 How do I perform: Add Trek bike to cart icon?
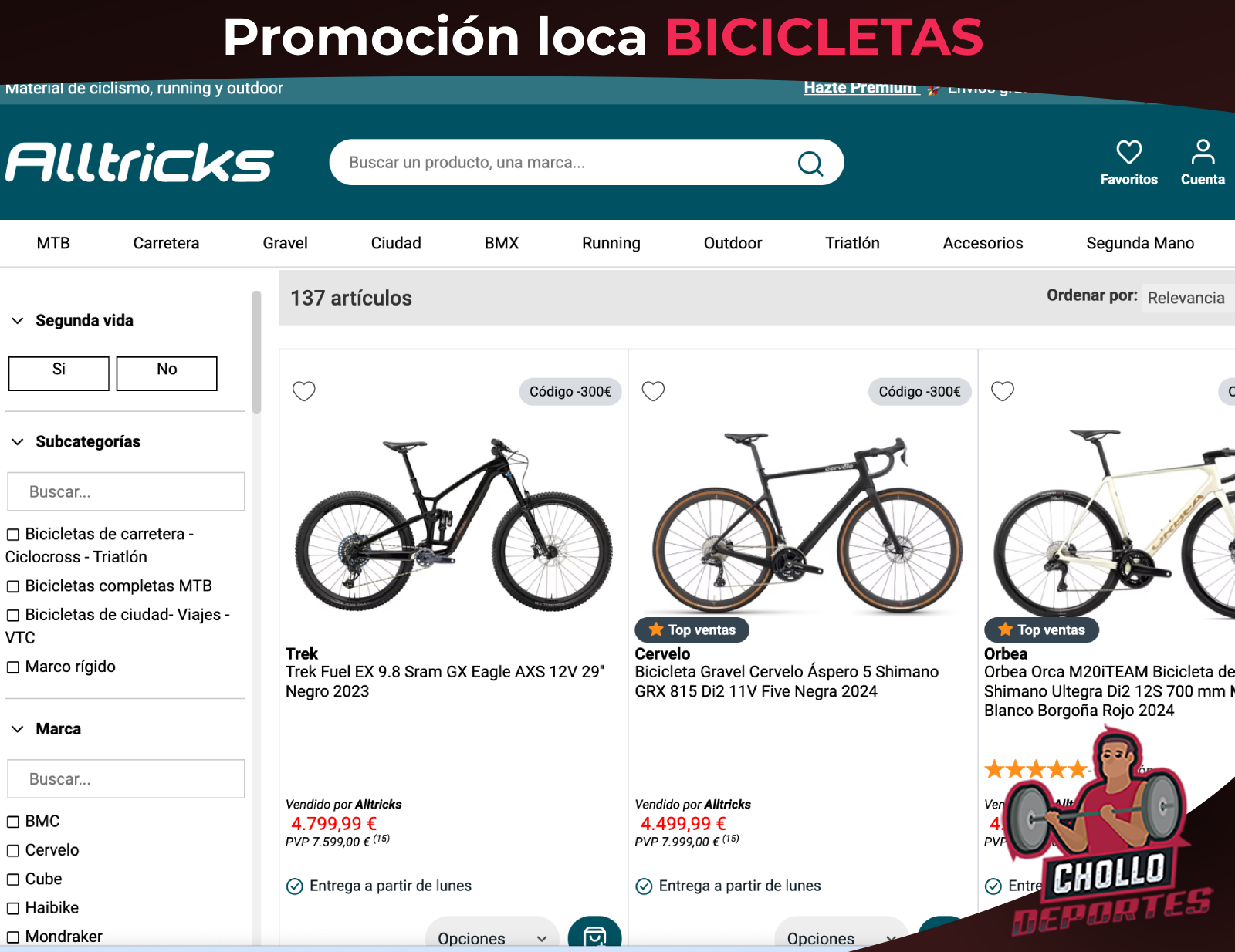594,933
